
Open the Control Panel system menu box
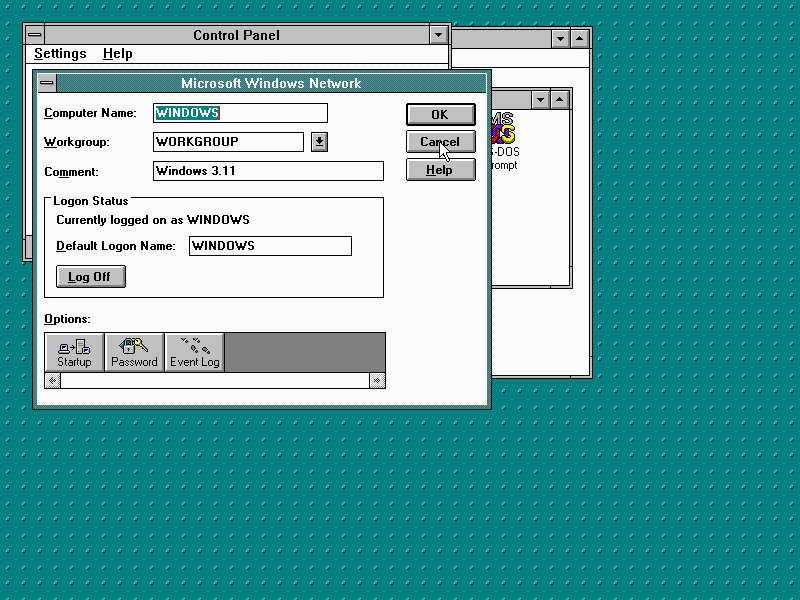(35, 35)
